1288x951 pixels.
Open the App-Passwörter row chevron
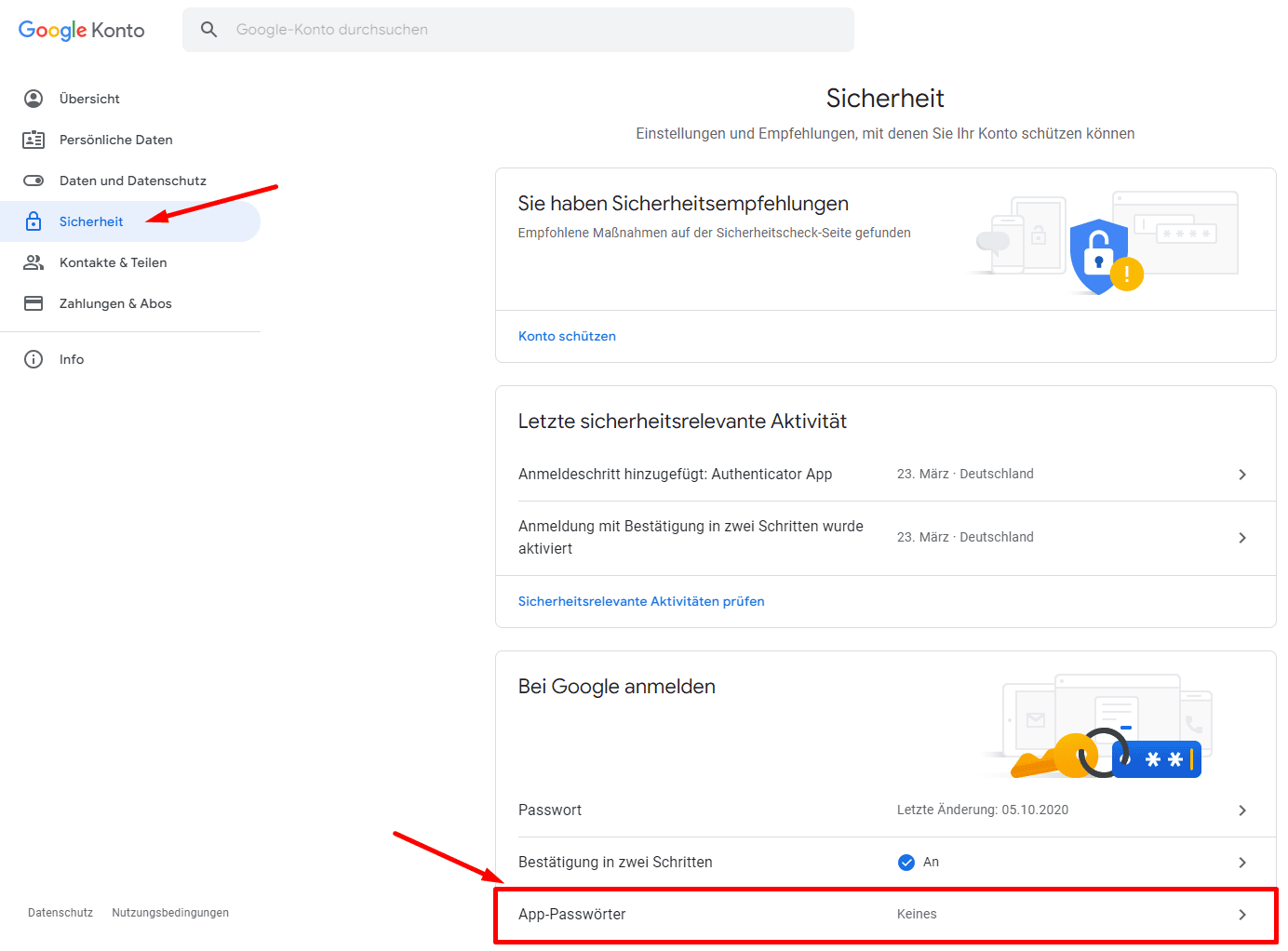coord(1241,915)
